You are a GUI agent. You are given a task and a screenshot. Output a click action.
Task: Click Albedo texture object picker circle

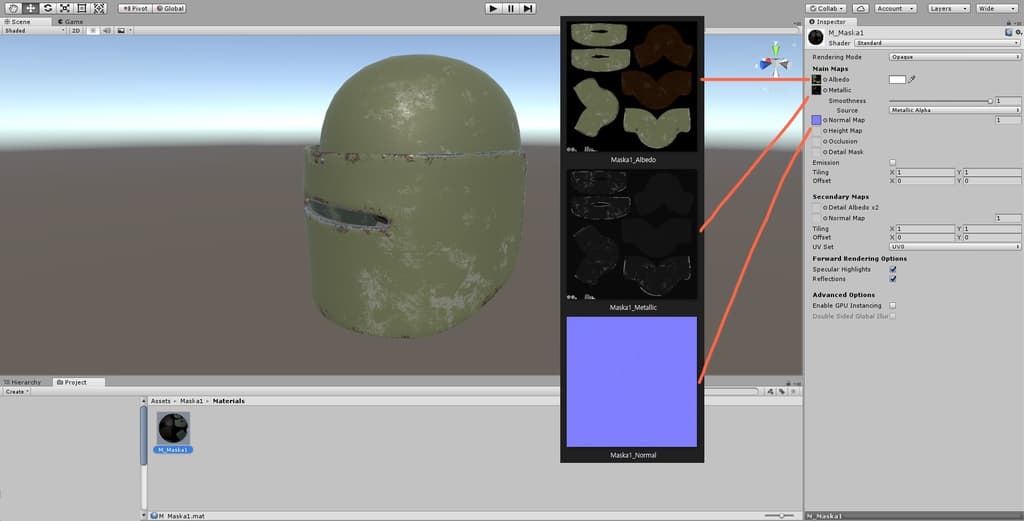825,80
